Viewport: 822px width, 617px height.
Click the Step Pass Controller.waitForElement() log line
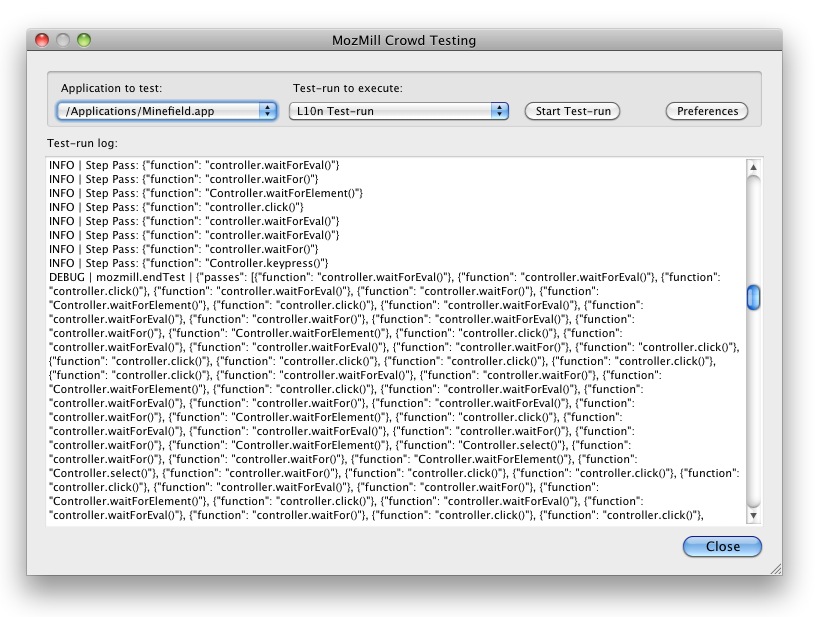point(206,193)
